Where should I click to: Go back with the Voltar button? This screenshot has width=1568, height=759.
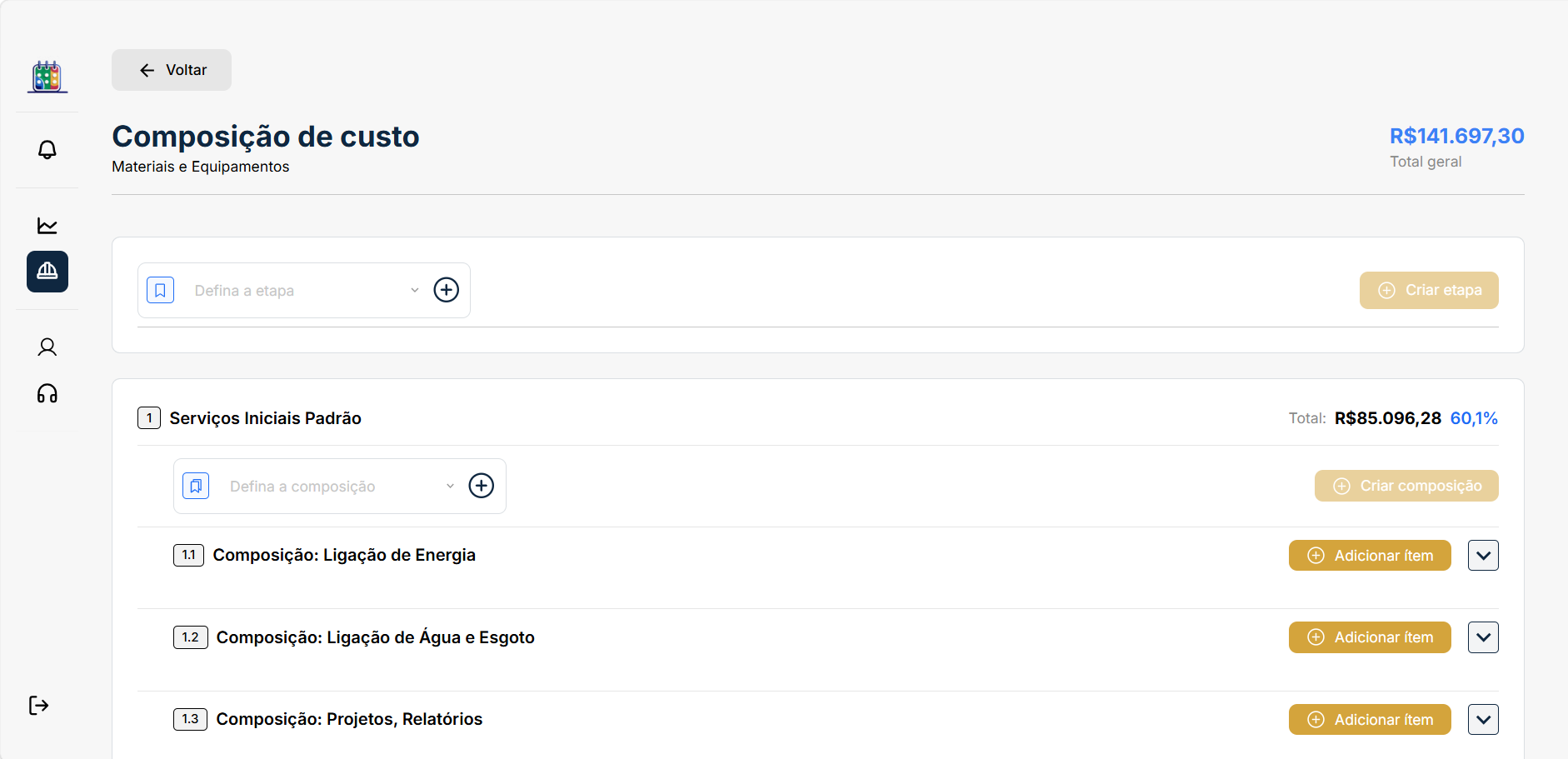pyautogui.click(x=172, y=70)
